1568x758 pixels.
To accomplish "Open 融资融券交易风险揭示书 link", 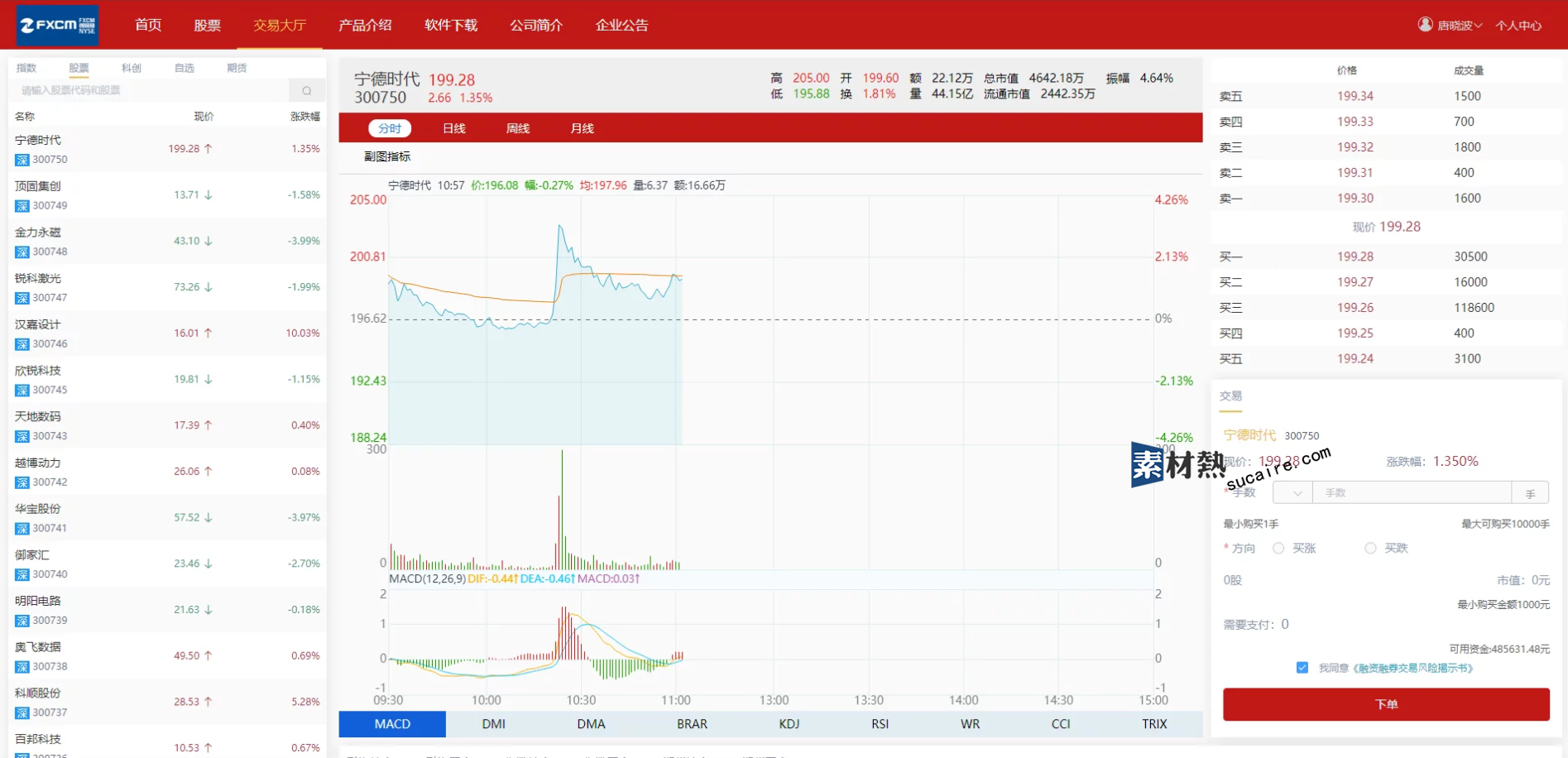I will (x=1413, y=668).
